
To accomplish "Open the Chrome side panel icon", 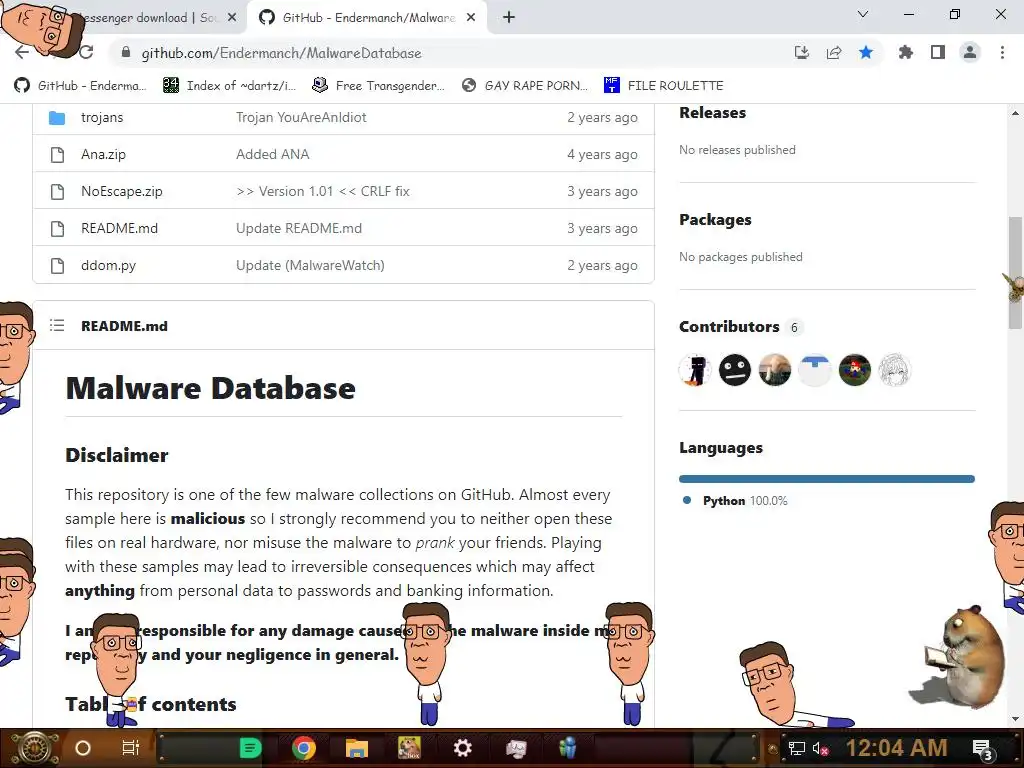I will click(938, 52).
